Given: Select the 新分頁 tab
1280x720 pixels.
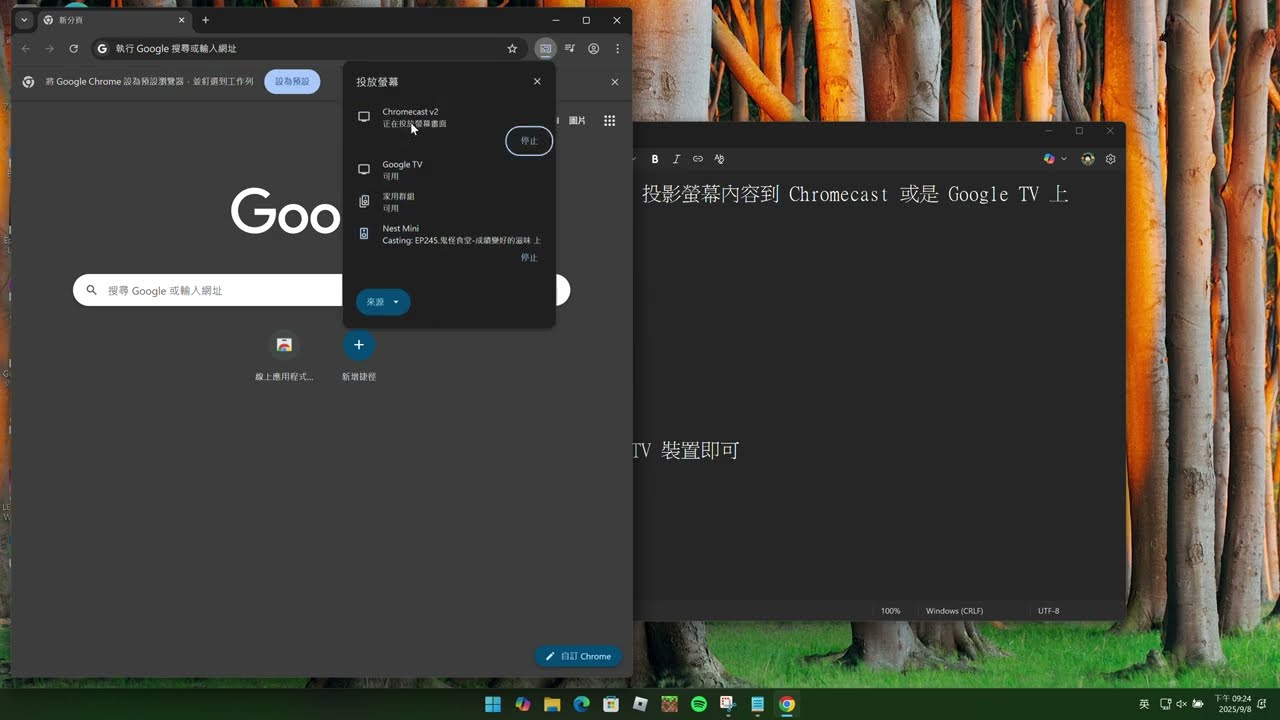Looking at the screenshot, I should pyautogui.click(x=115, y=20).
